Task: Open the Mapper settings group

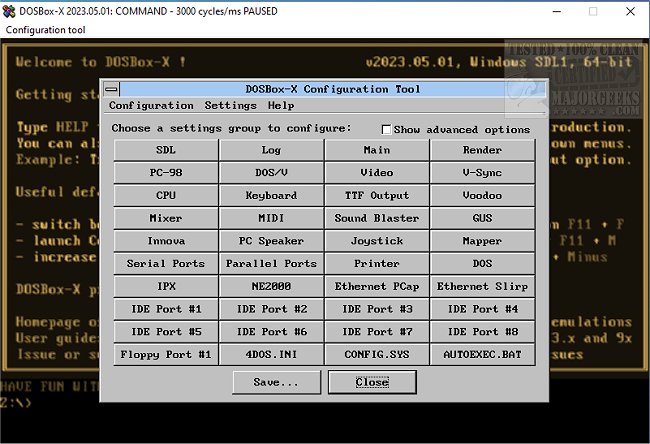Action: click(483, 241)
